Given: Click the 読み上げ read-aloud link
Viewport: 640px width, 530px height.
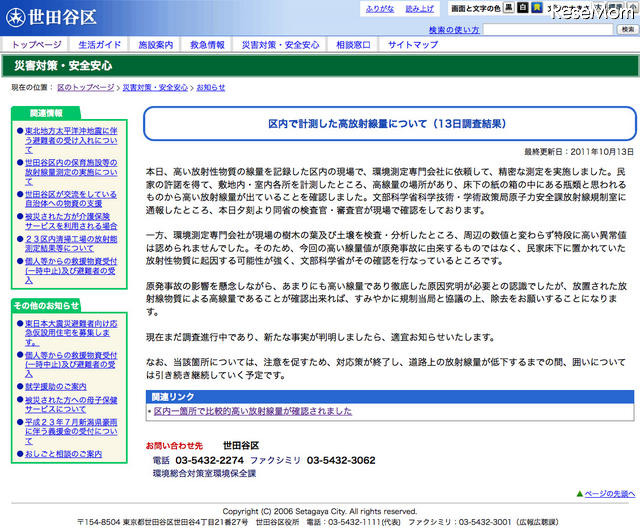Looking at the screenshot, I should [x=419, y=9].
